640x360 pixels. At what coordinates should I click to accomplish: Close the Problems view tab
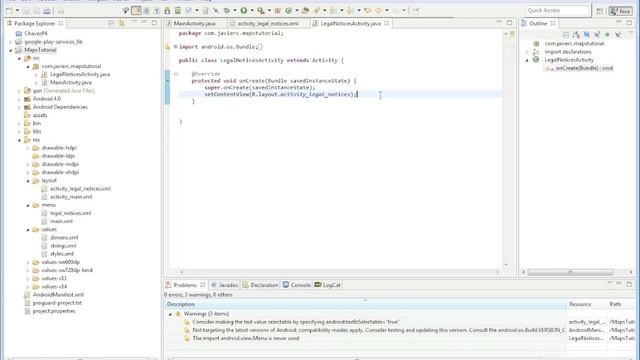(202, 285)
